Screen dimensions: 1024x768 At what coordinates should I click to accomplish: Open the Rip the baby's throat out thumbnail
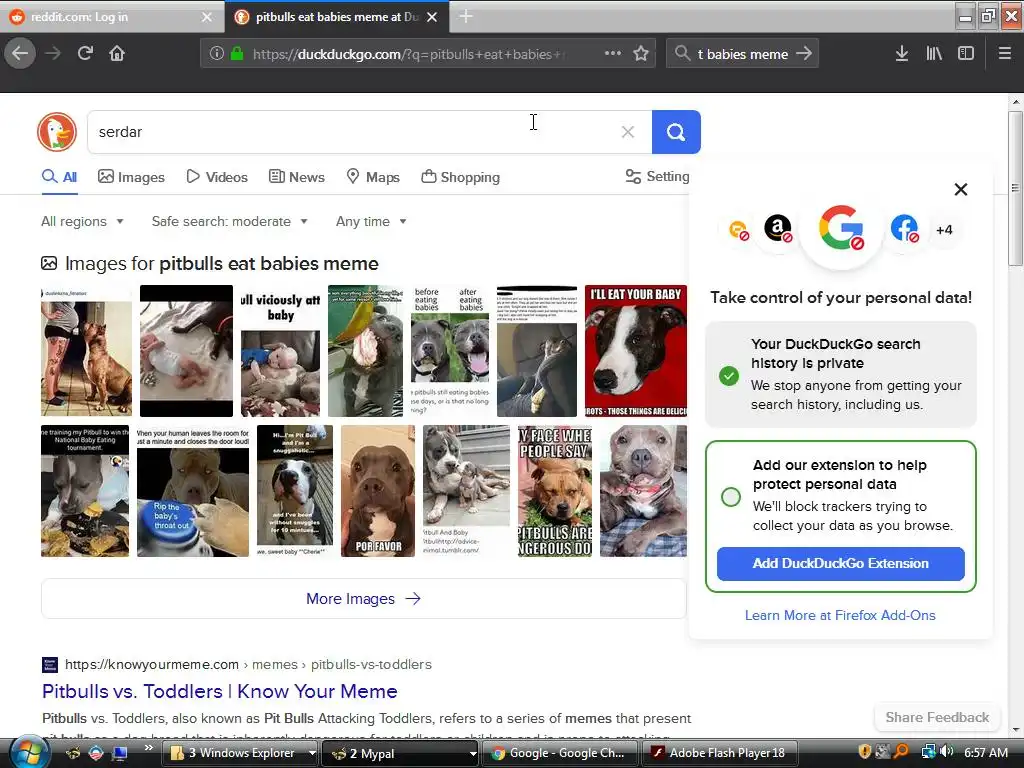[x=193, y=491]
